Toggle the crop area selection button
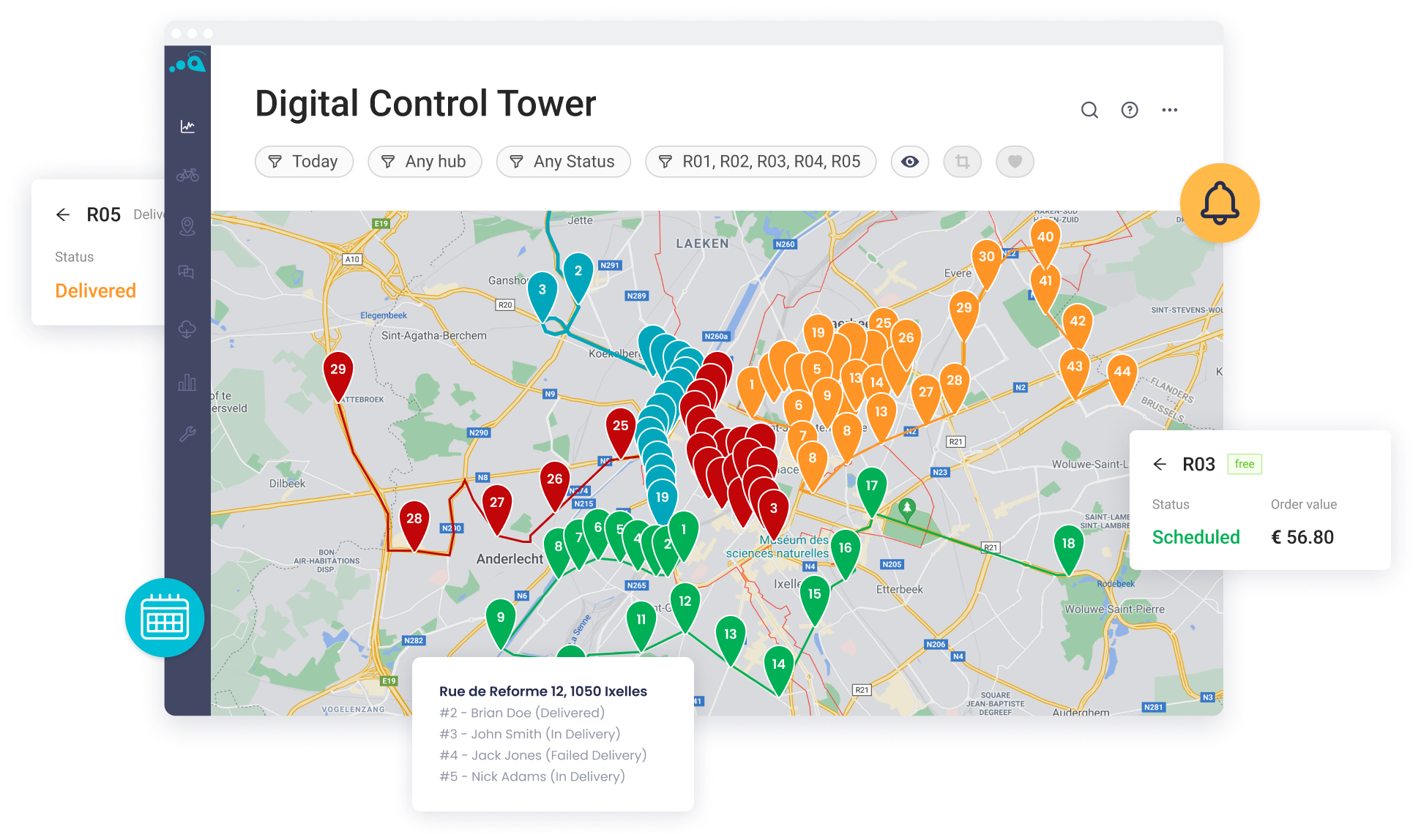The height and width of the screenshot is (840, 1421). 963,162
